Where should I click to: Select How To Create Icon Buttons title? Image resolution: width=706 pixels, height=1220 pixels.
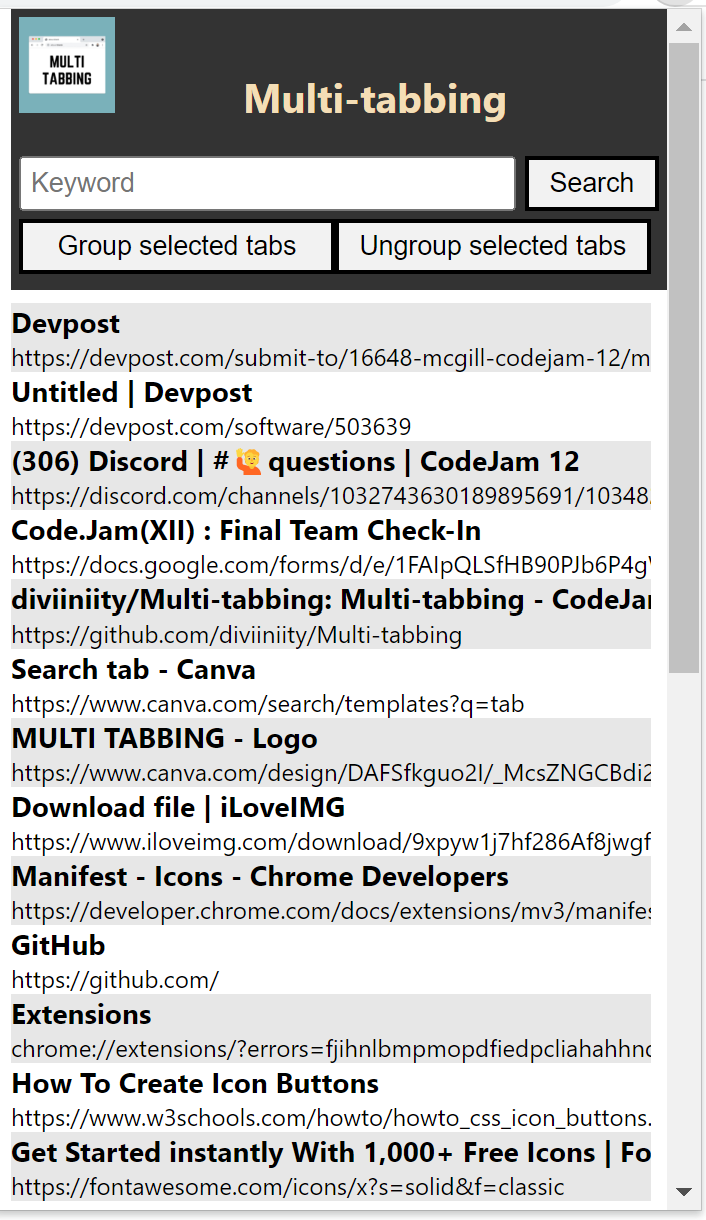point(195,1083)
